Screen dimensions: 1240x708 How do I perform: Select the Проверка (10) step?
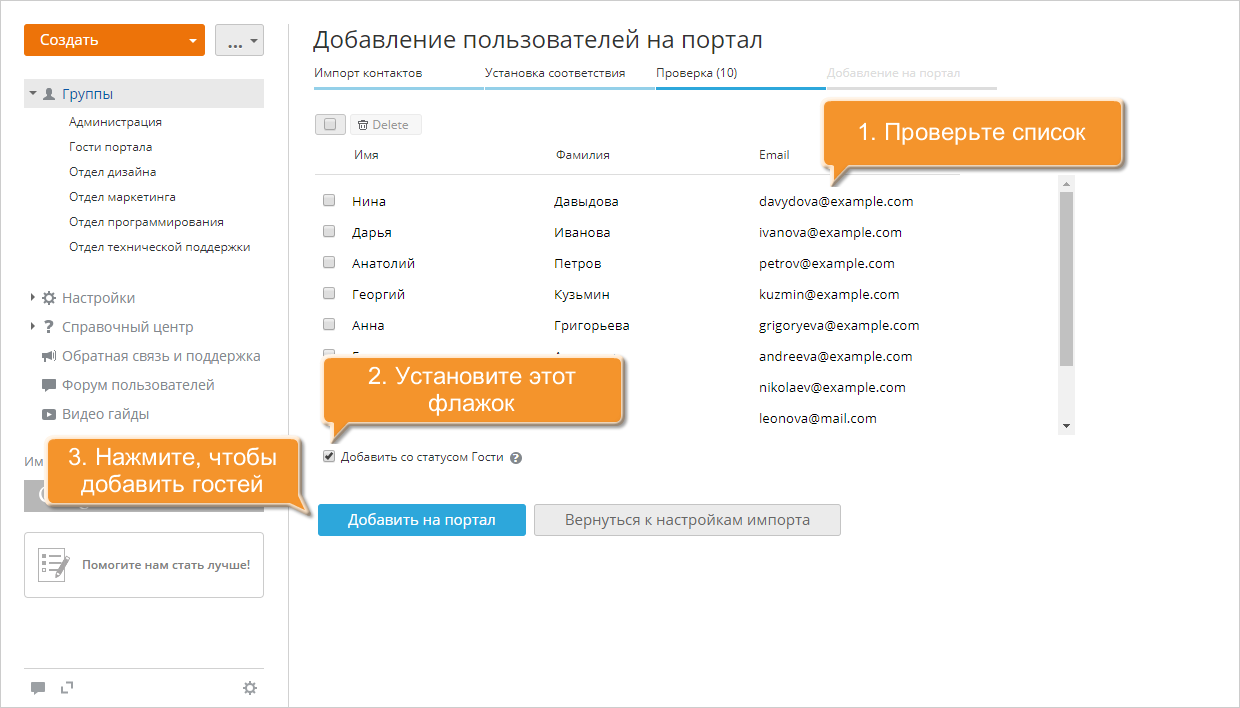697,73
